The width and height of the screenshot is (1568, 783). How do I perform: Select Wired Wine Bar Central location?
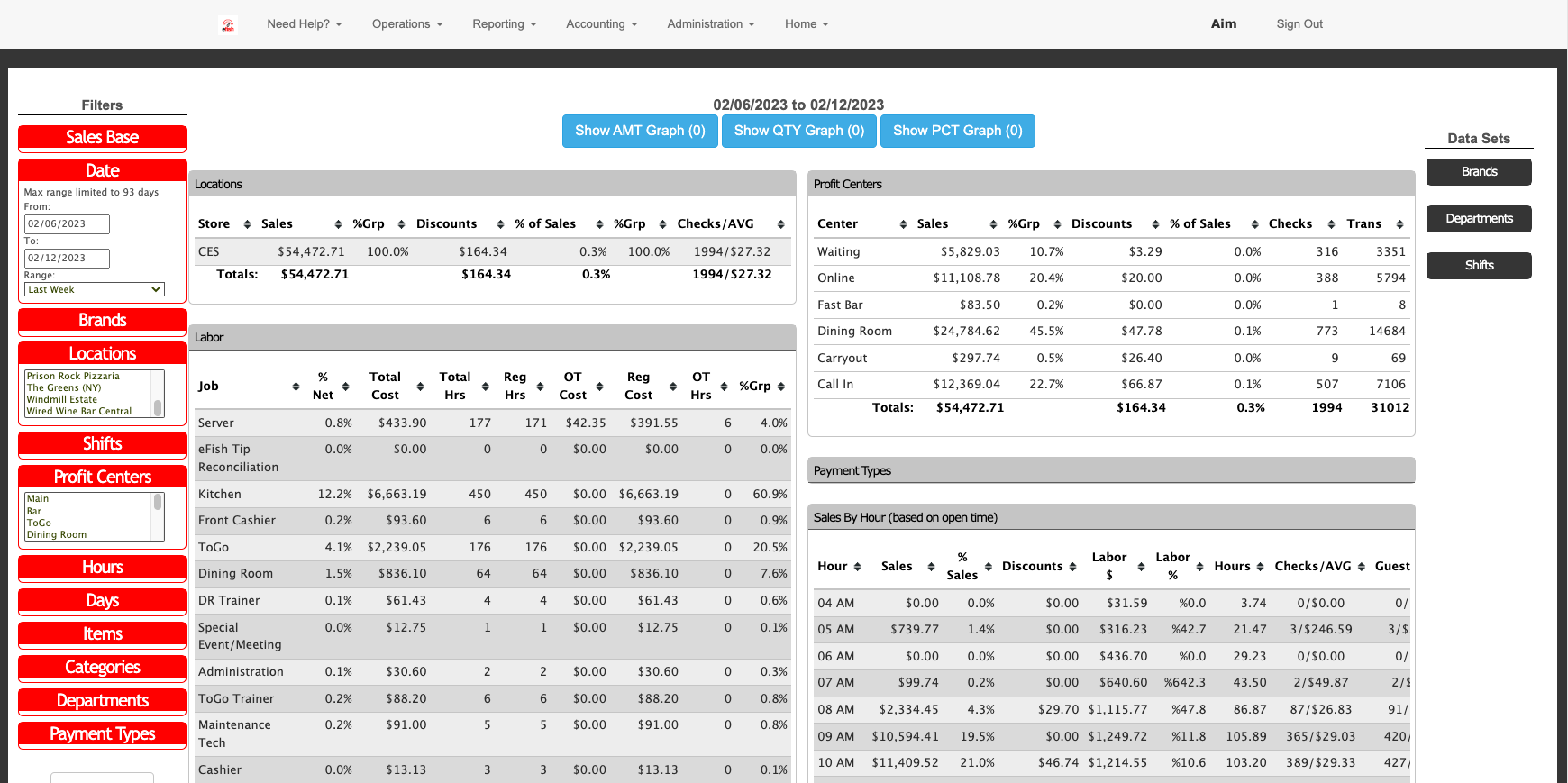coord(88,411)
